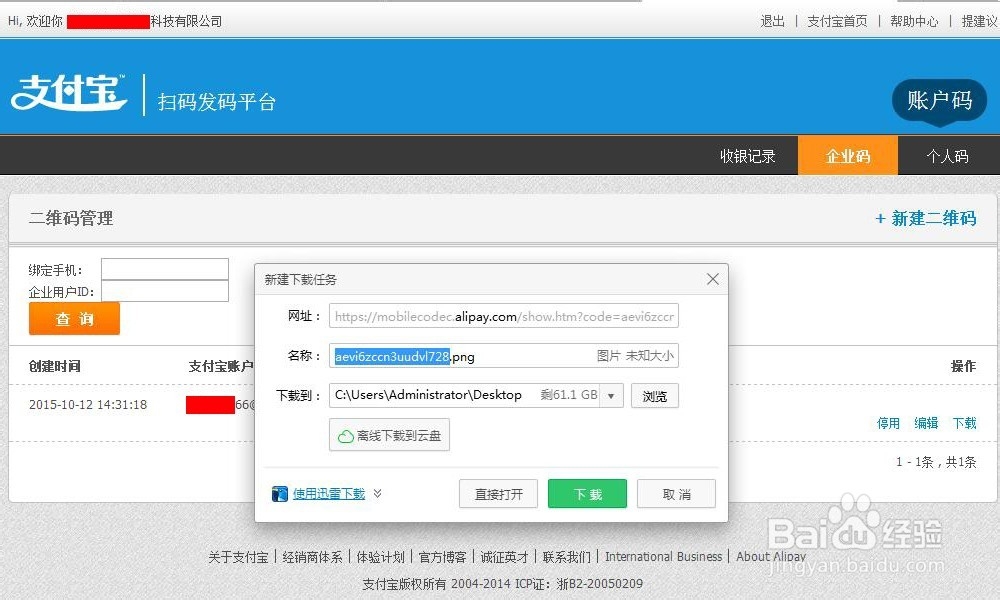Screen dimensions: 1000x600
Task: Click the 支付宝账户 column header
Action: [221, 366]
